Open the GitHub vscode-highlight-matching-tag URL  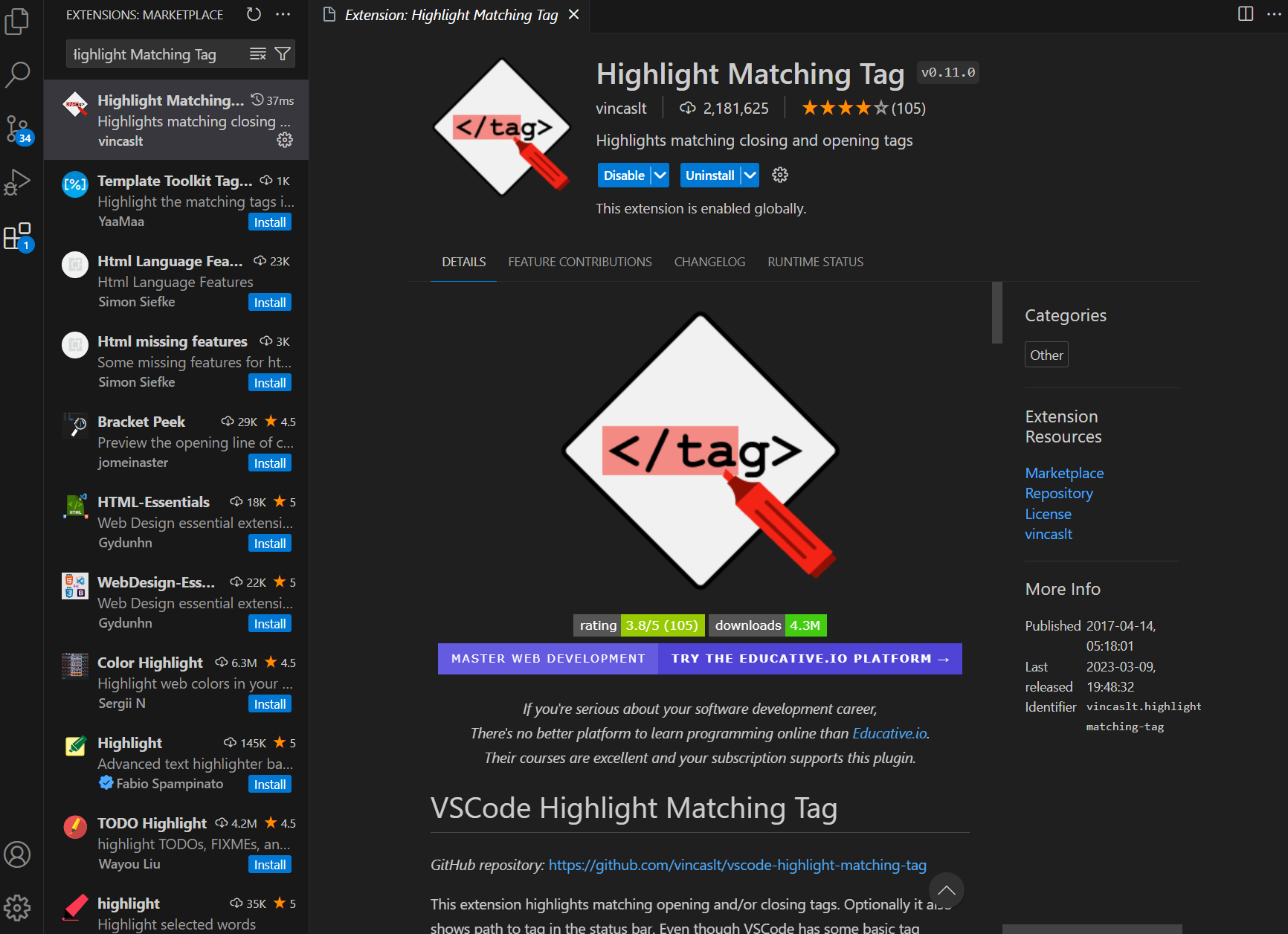pos(738,865)
